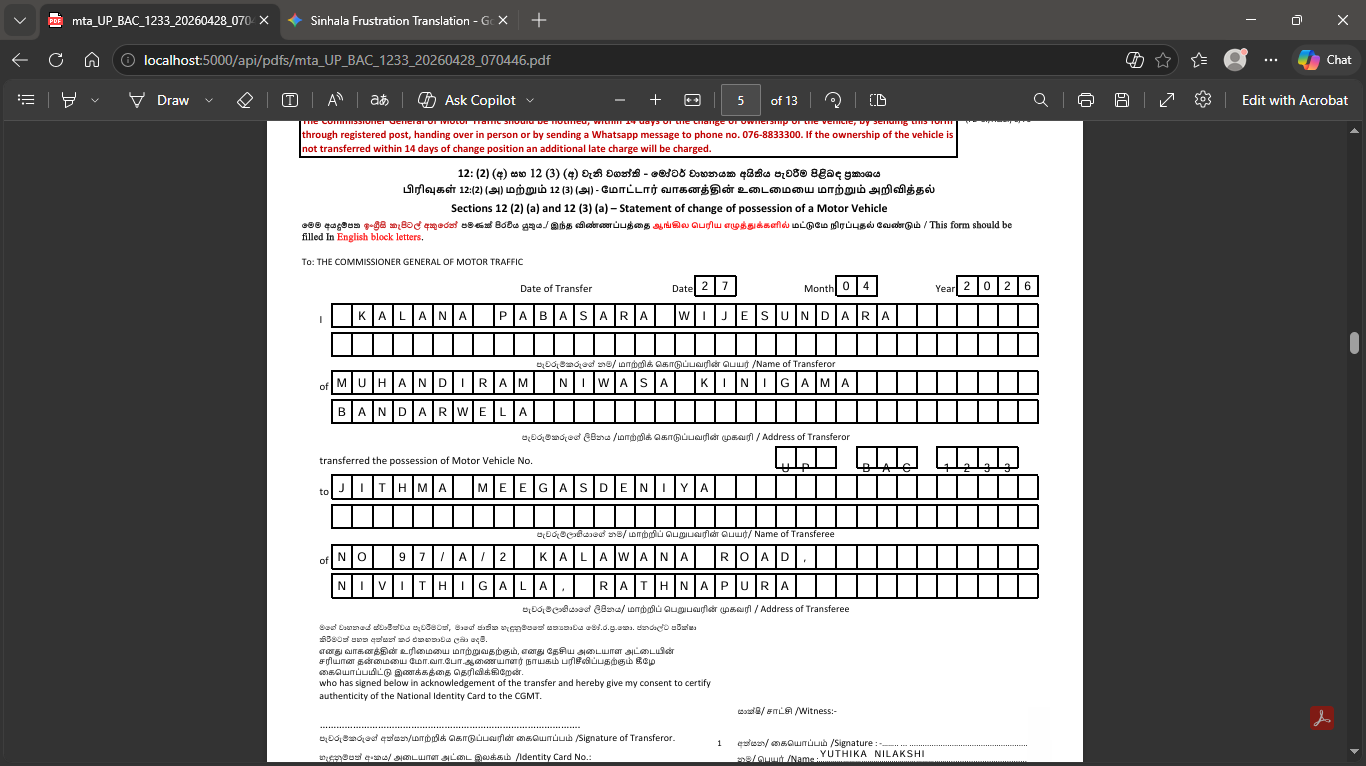Activate the Draw tool

tap(159, 100)
